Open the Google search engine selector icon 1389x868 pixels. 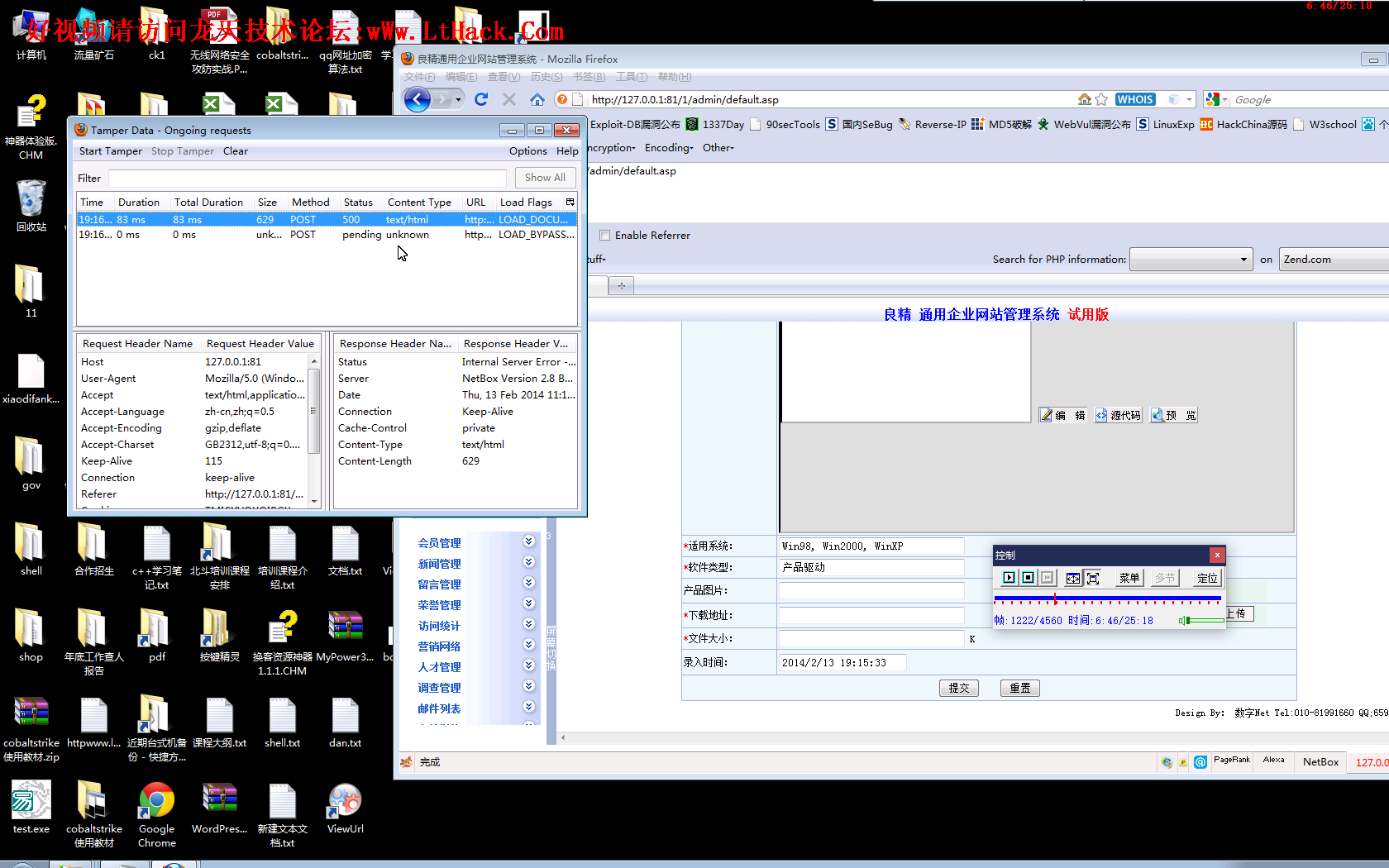(x=1215, y=99)
